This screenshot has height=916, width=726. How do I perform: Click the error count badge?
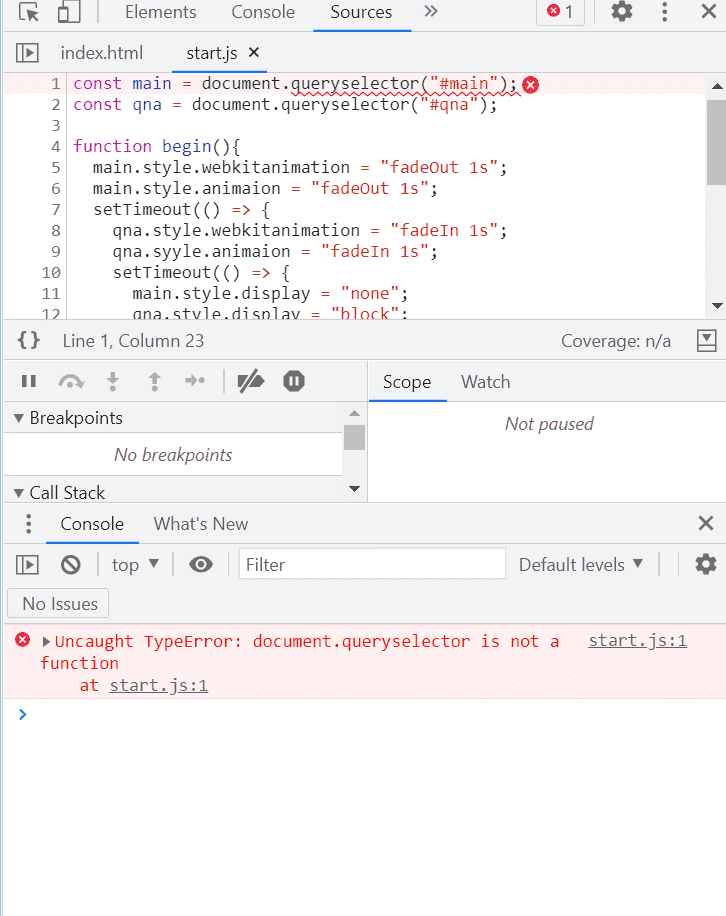[x=560, y=12]
